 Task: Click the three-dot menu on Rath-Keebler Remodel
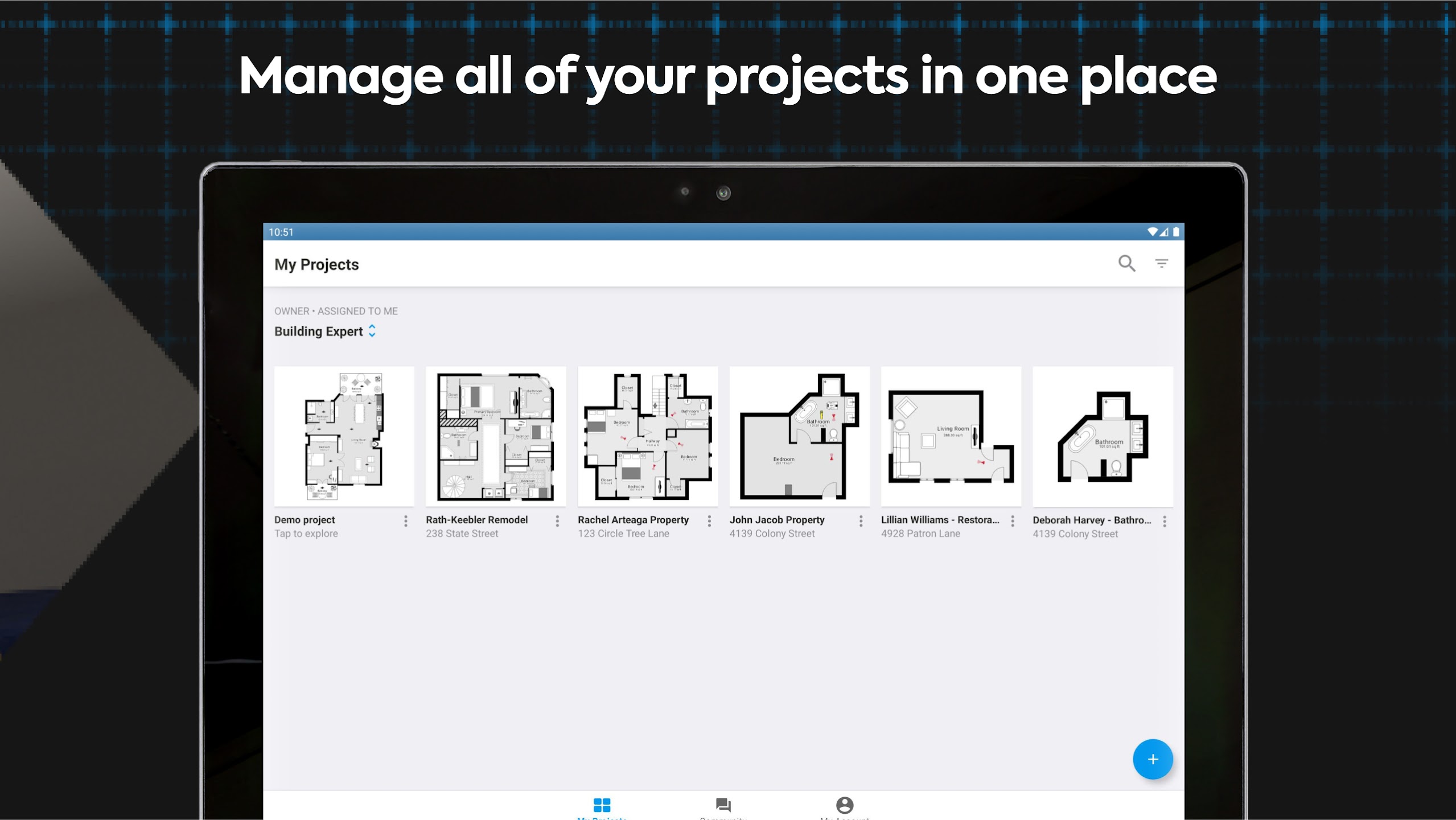(558, 520)
